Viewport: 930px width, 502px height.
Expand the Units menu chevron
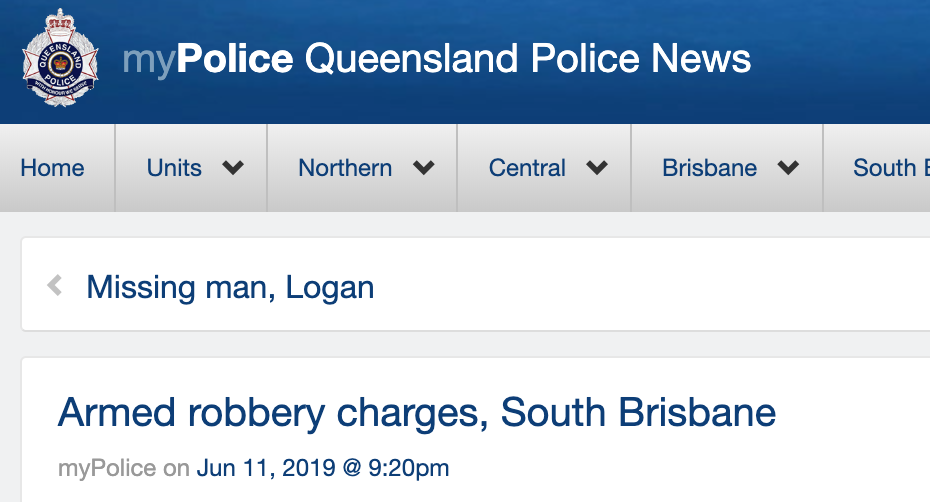coord(233,168)
